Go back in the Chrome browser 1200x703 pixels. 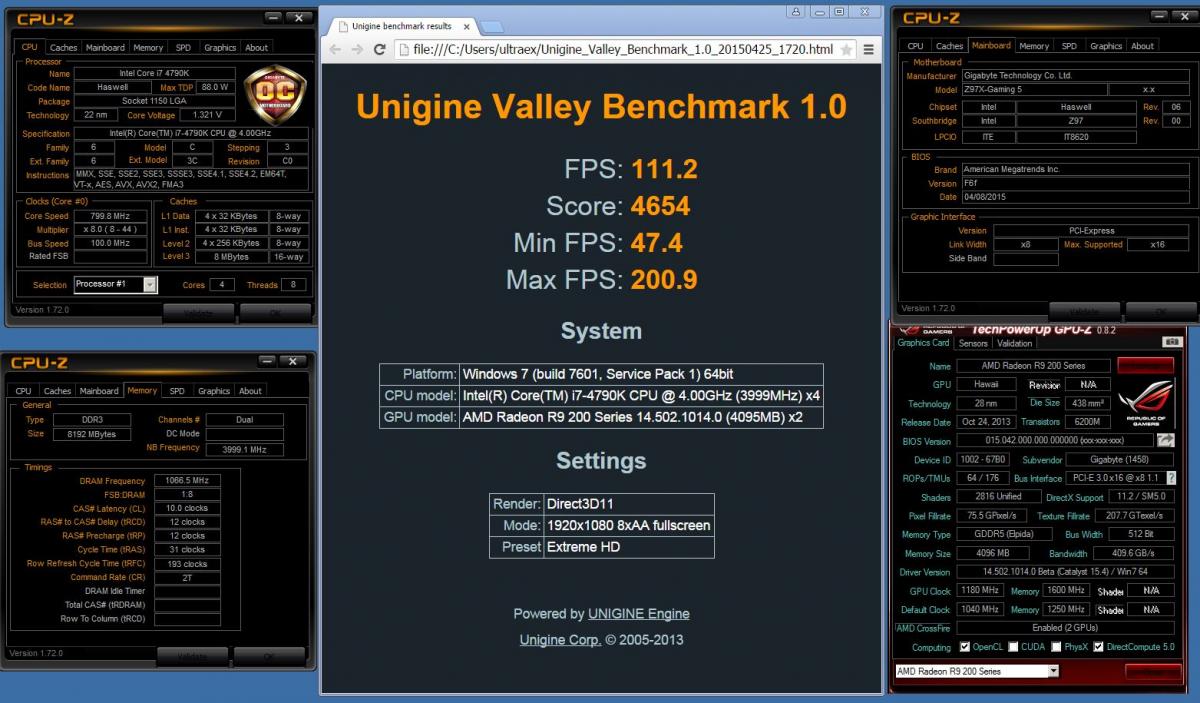(335, 49)
